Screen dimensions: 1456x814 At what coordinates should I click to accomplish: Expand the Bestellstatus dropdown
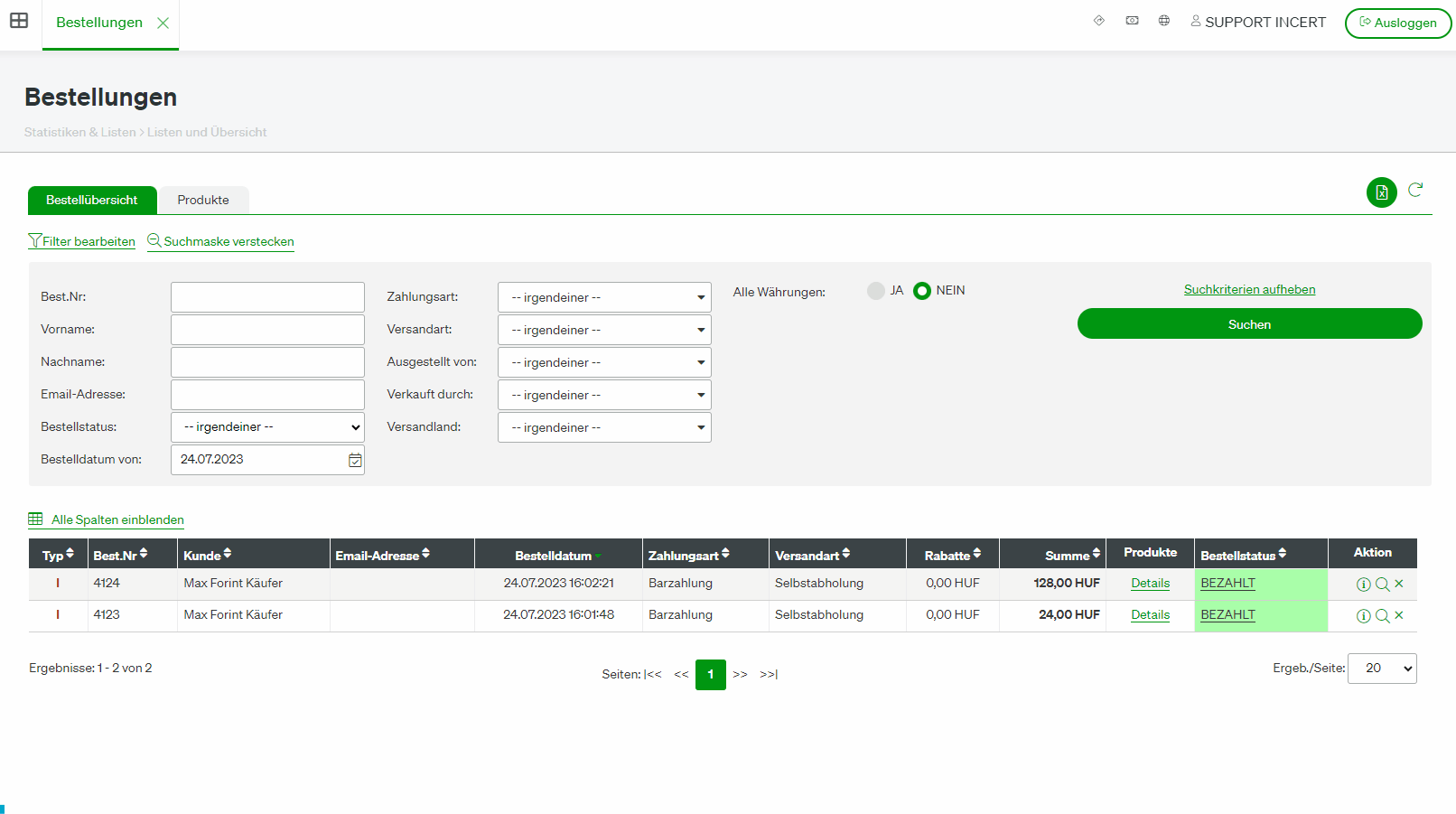tap(267, 427)
